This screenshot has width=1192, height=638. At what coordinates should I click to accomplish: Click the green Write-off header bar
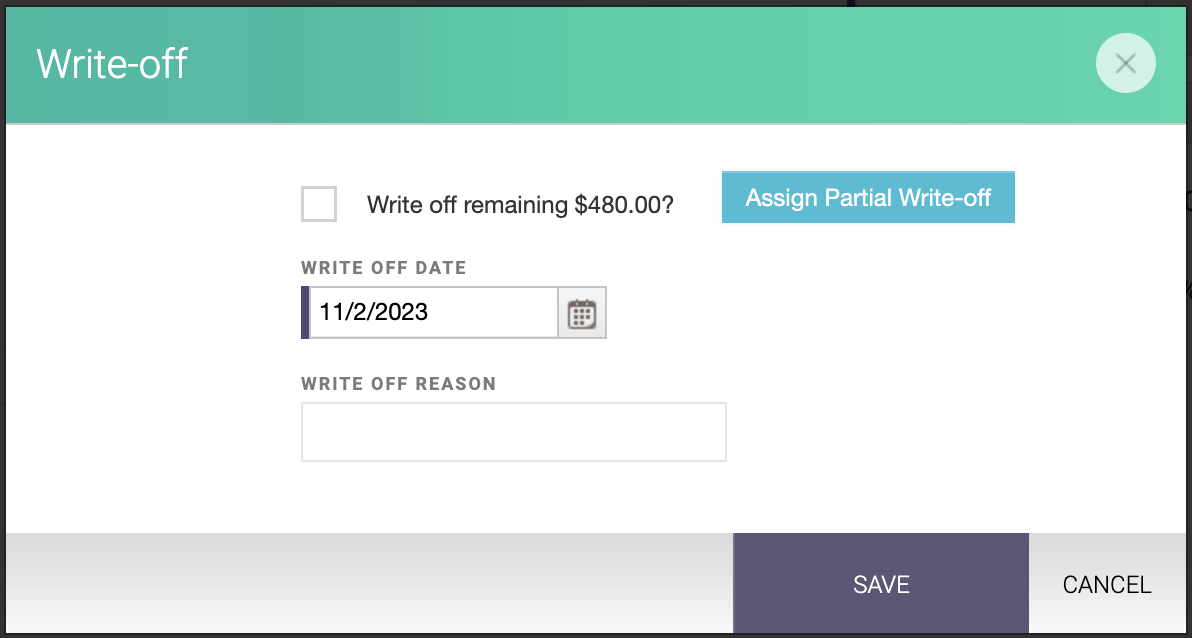click(x=608, y=65)
